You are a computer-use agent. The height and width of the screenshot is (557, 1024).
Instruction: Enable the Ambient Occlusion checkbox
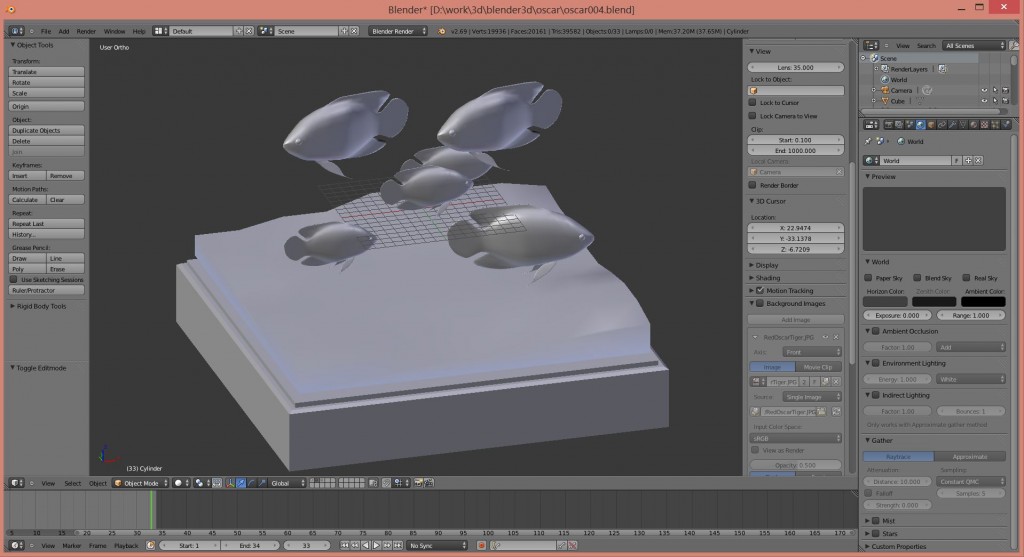click(x=876, y=331)
